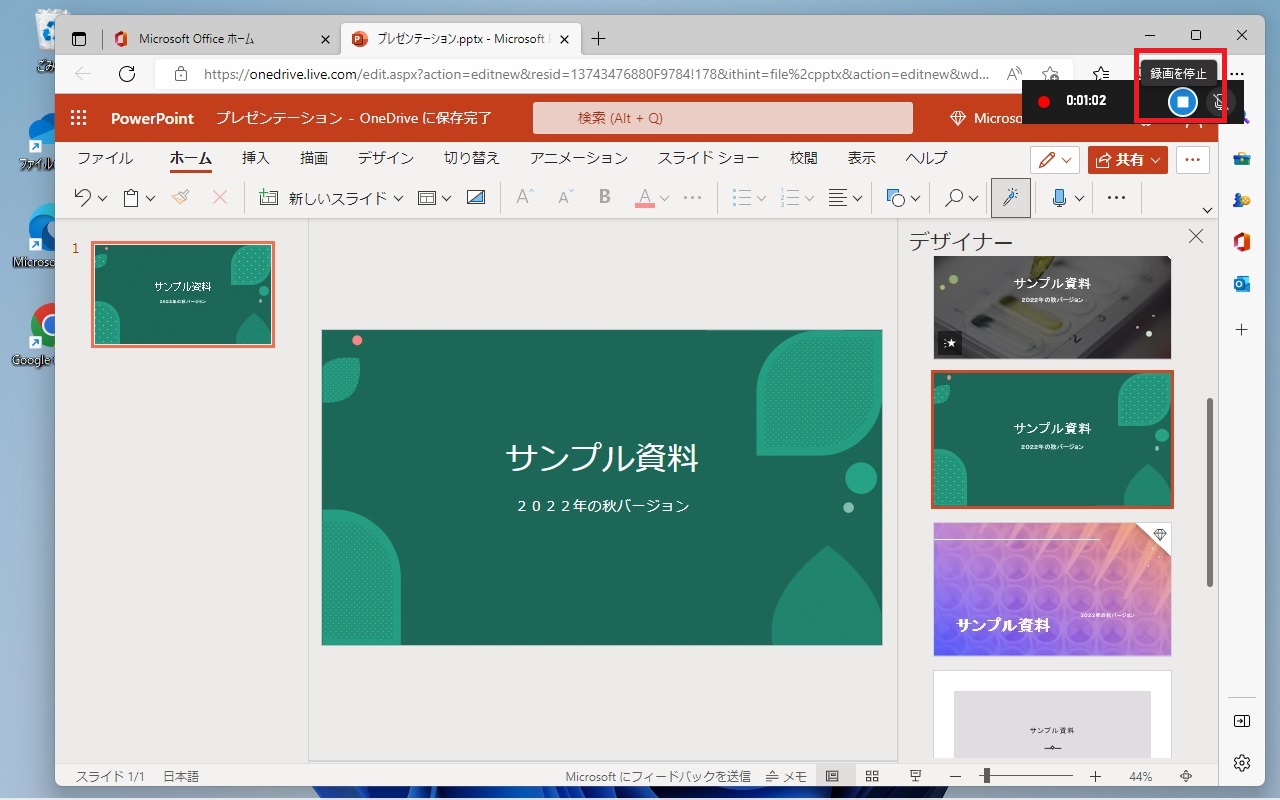
Task: Open the app launcher waffle icon
Action: pyautogui.click(x=78, y=118)
